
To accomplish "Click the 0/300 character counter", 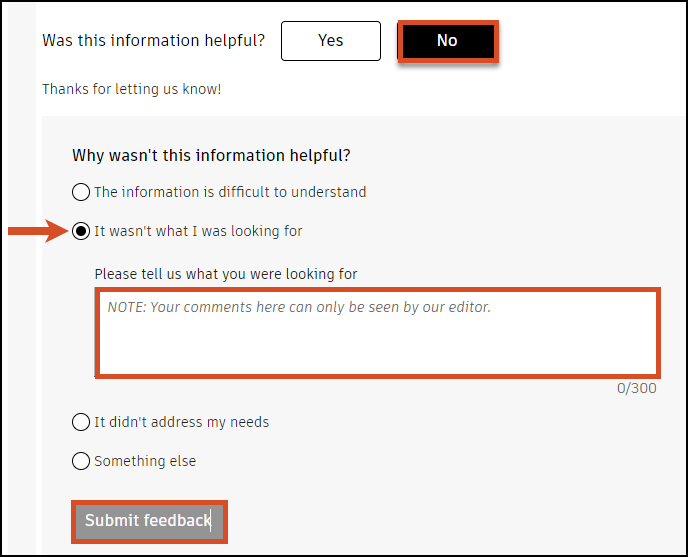I will click(x=637, y=388).
